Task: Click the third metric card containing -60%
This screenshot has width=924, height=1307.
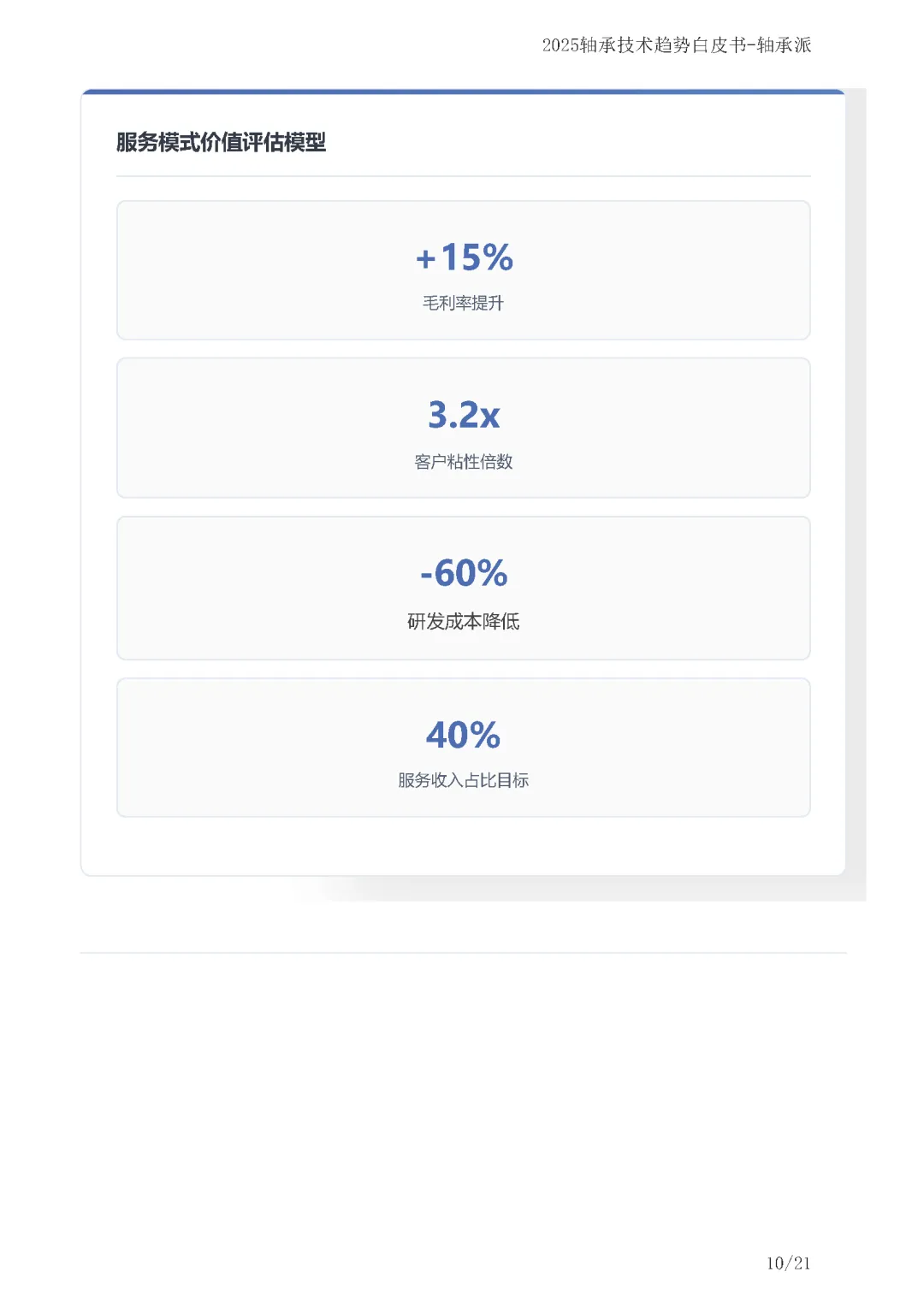Action: tap(463, 588)
